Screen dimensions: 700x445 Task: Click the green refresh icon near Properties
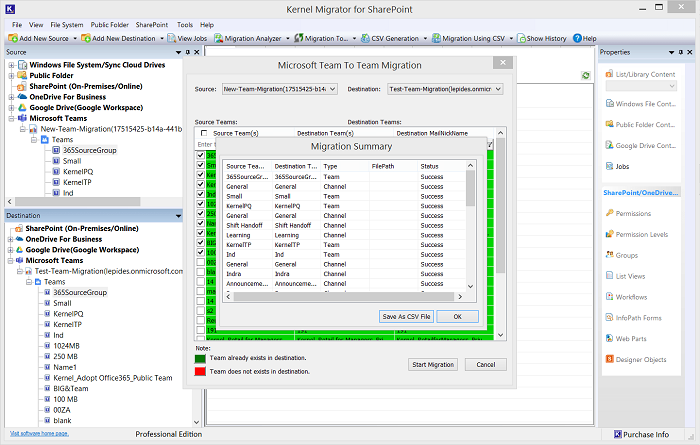pos(585,76)
